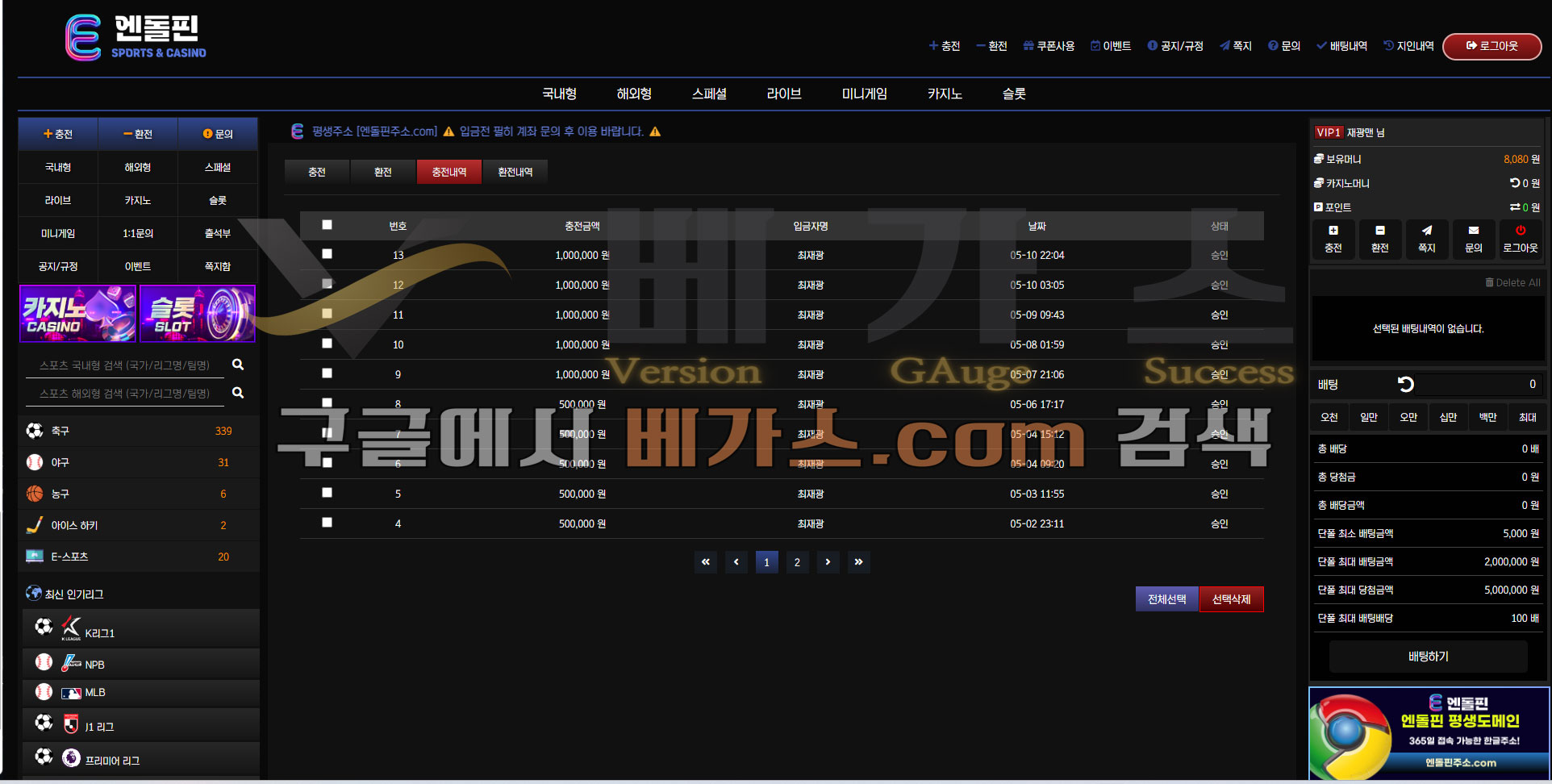The width and height of the screenshot is (1552, 784).
Task: Click the red 선택삭제 button
Action: pyautogui.click(x=1231, y=599)
